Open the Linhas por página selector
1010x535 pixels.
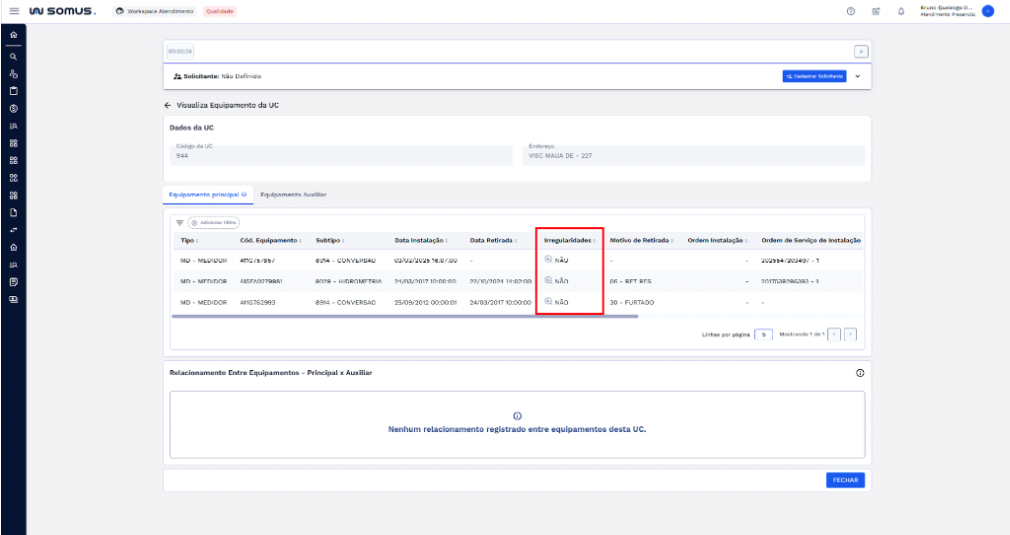tap(763, 335)
